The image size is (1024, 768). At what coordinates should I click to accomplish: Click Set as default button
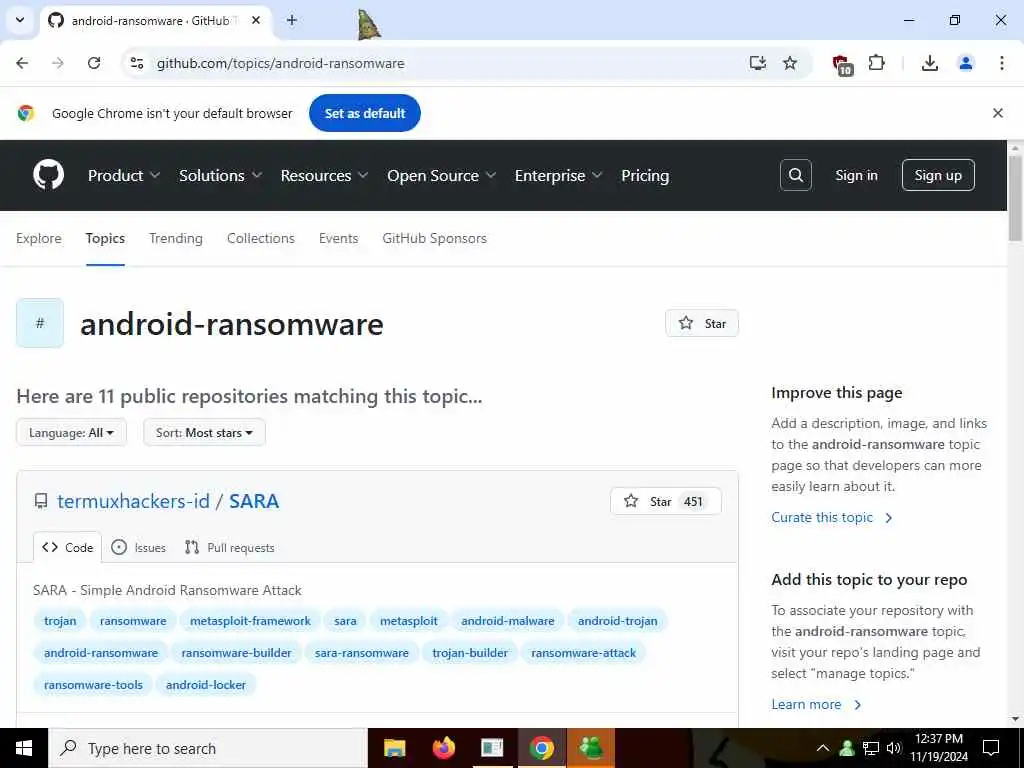(364, 113)
